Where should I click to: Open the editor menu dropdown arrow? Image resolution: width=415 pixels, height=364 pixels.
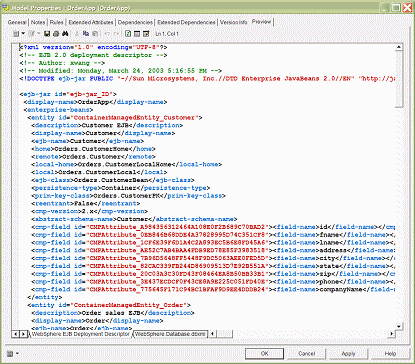[23, 33]
